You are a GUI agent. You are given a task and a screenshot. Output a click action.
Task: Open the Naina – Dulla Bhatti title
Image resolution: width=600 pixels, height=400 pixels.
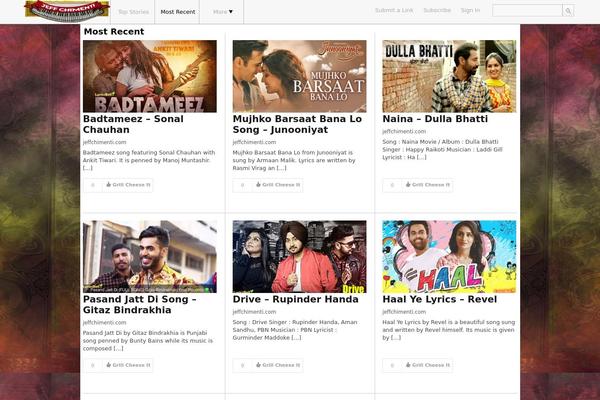[x=435, y=119]
